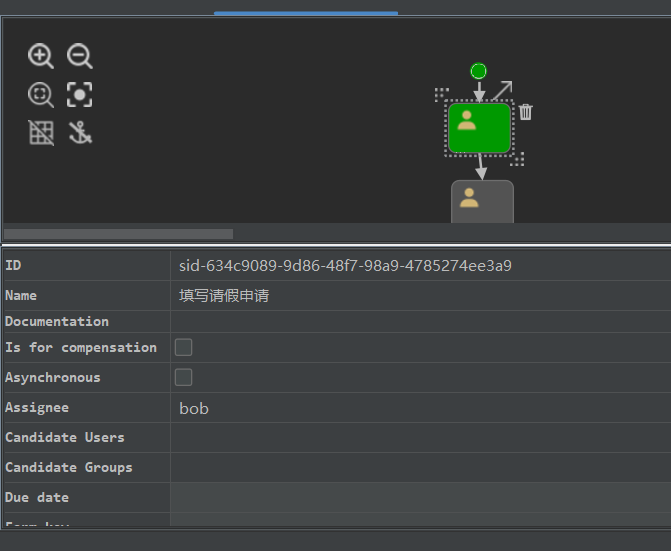
Task: Click the Candidate Groups value field
Action: tap(420, 468)
